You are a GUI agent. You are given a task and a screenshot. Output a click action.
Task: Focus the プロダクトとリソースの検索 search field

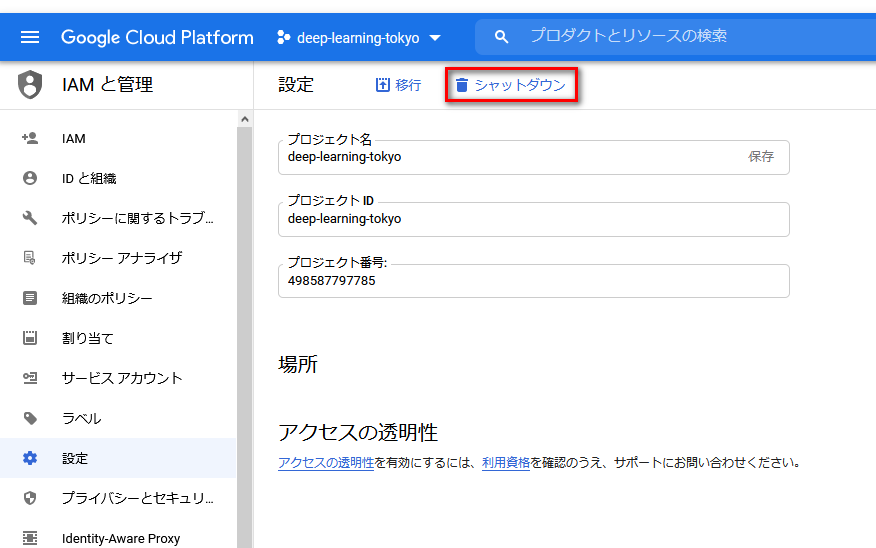(675, 37)
